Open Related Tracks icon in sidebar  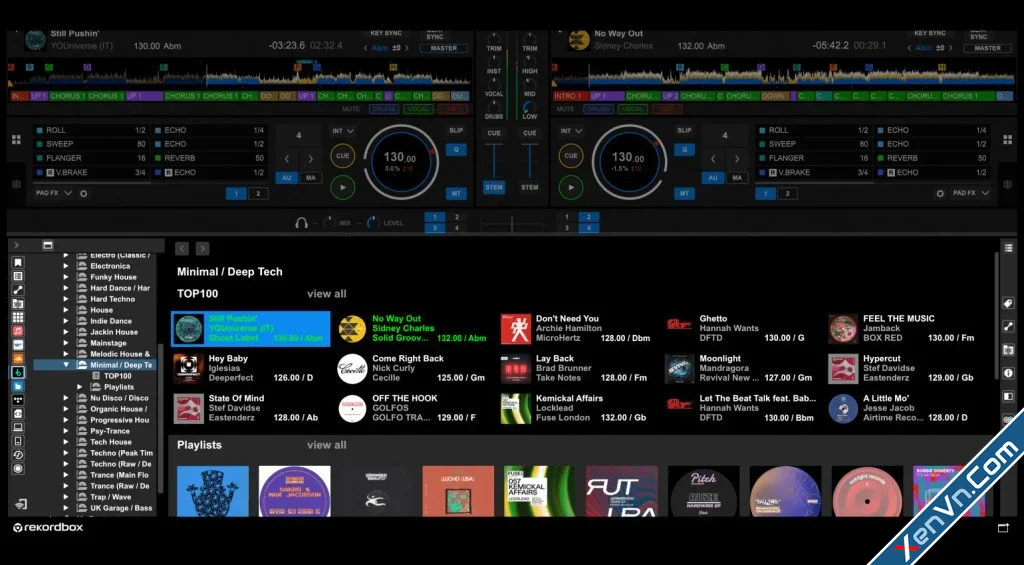pos(18,290)
